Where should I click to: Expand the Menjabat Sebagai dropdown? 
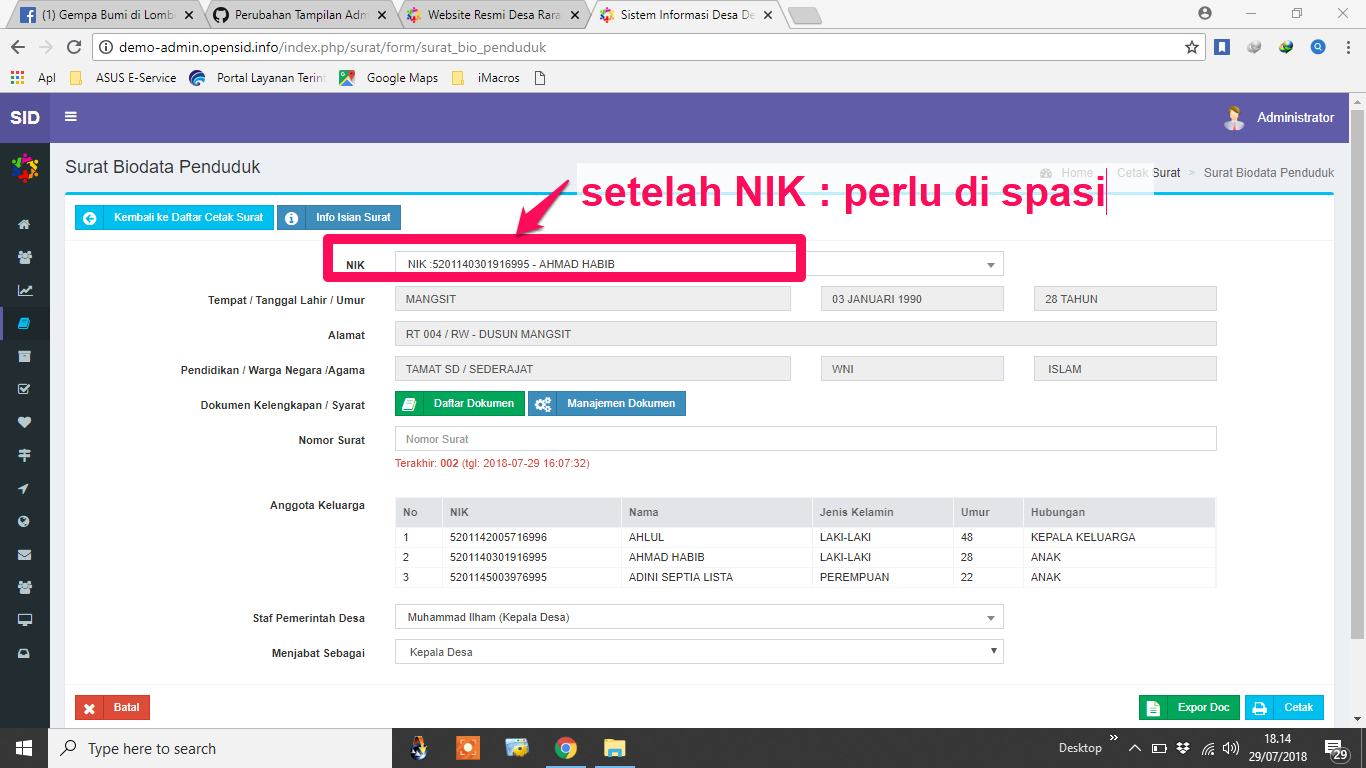[x=992, y=651]
